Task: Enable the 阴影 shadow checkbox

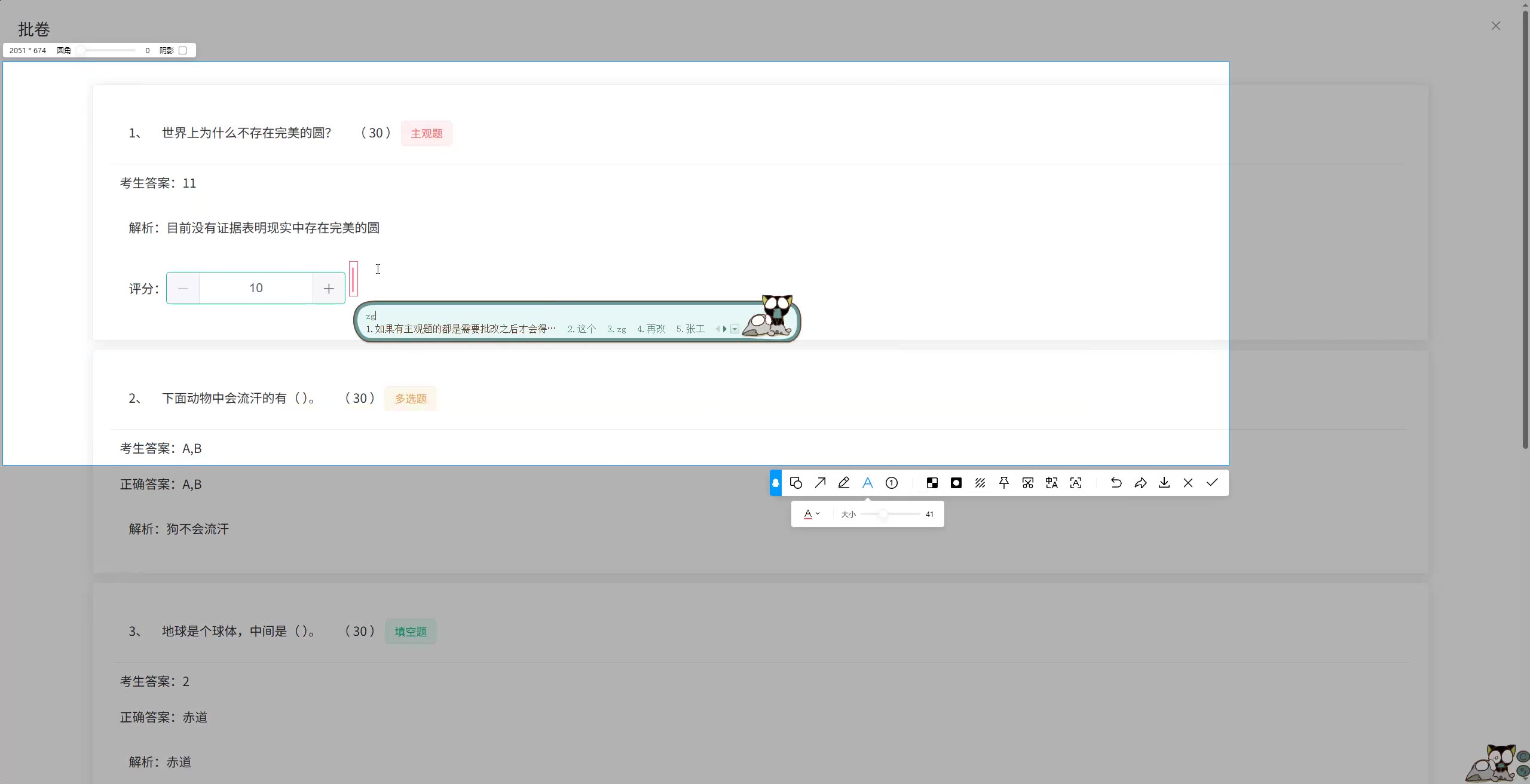Action: [183, 50]
